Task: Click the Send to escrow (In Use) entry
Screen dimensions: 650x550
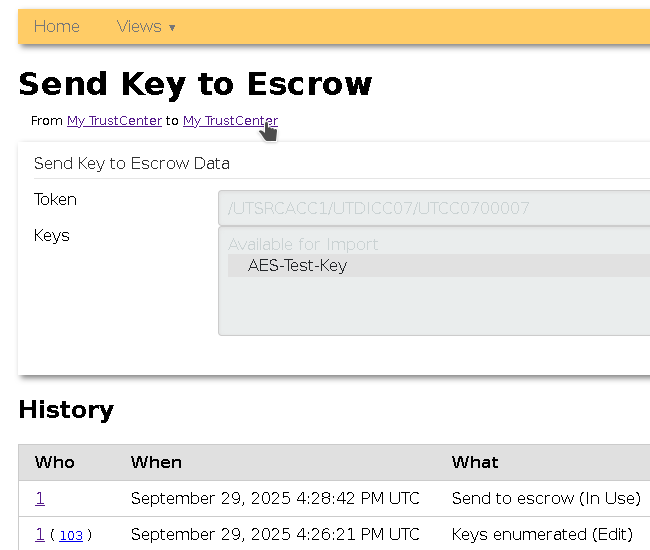Action: pos(546,498)
